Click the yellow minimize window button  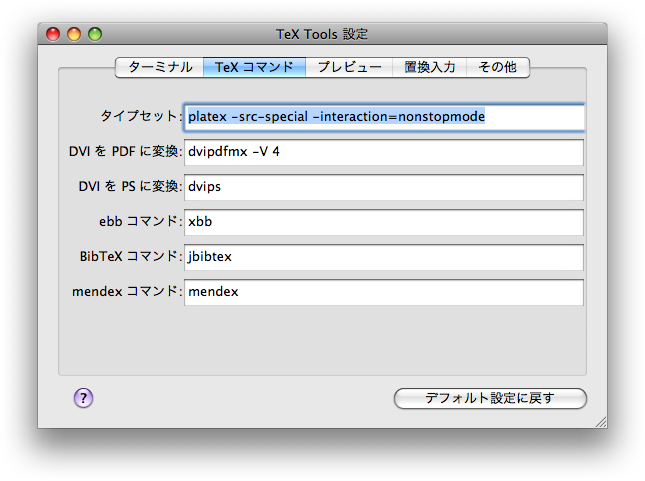(x=74, y=34)
